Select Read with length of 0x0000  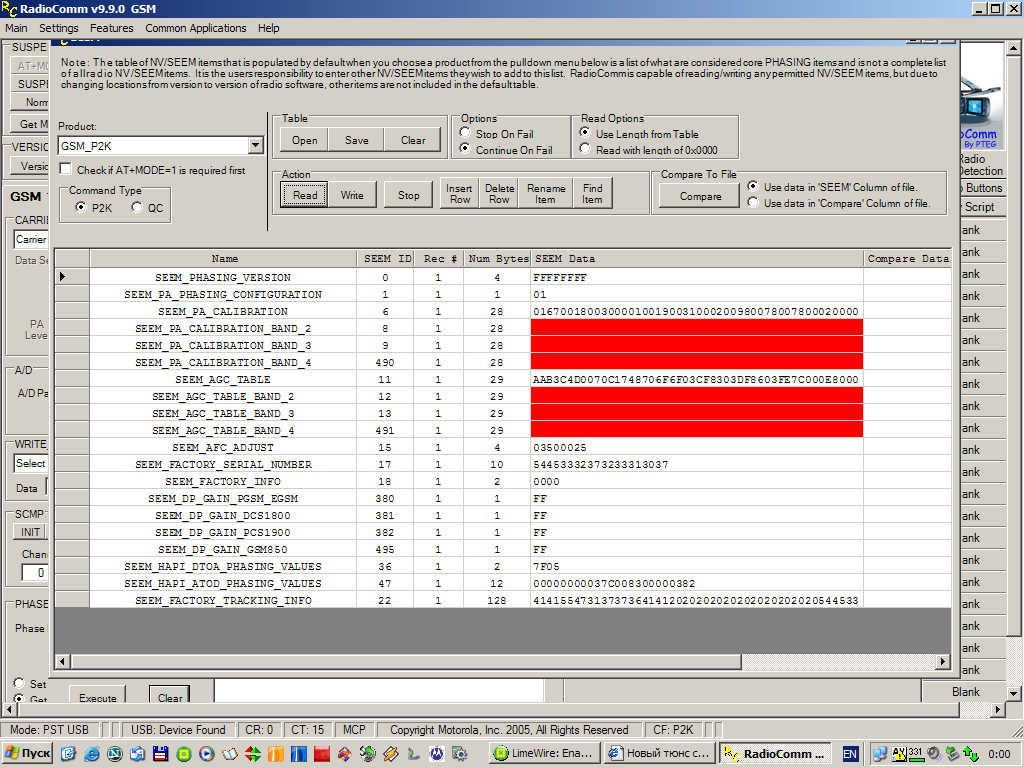(585, 149)
